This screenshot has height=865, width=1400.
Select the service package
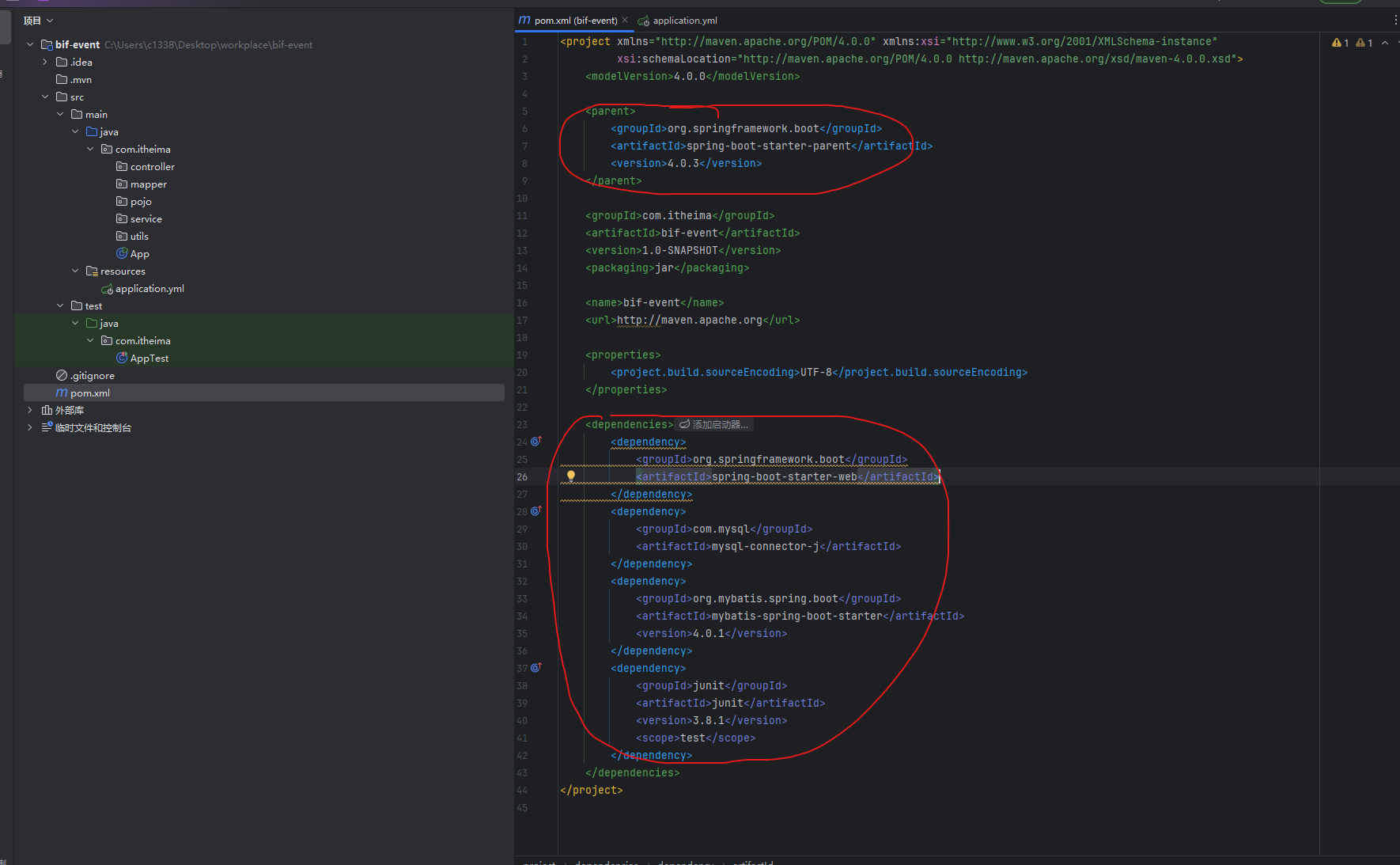pos(139,219)
